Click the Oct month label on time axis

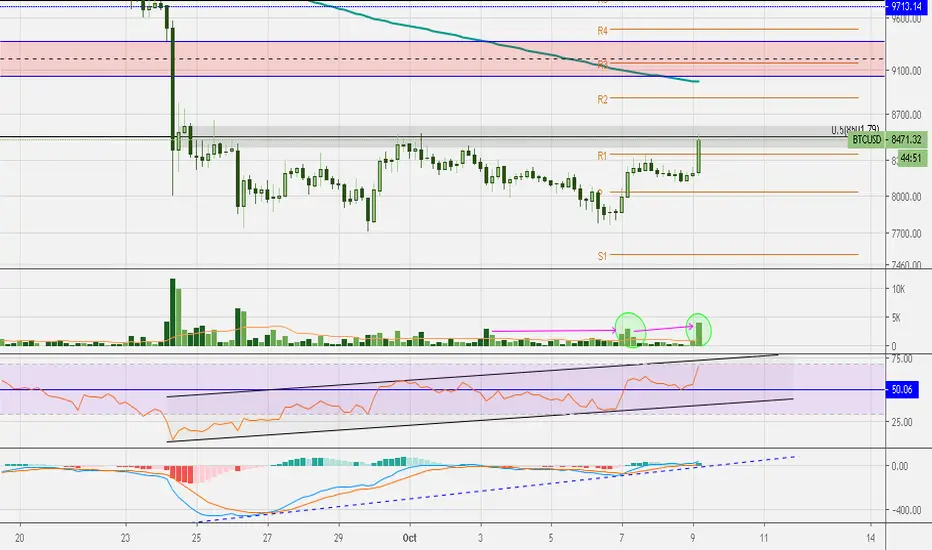click(410, 538)
